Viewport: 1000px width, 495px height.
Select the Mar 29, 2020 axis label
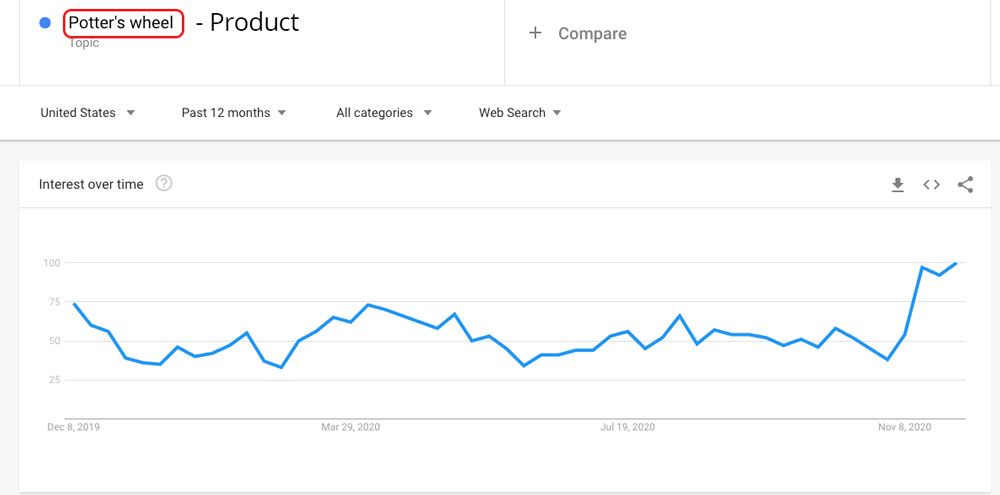[x=350, y=427]
